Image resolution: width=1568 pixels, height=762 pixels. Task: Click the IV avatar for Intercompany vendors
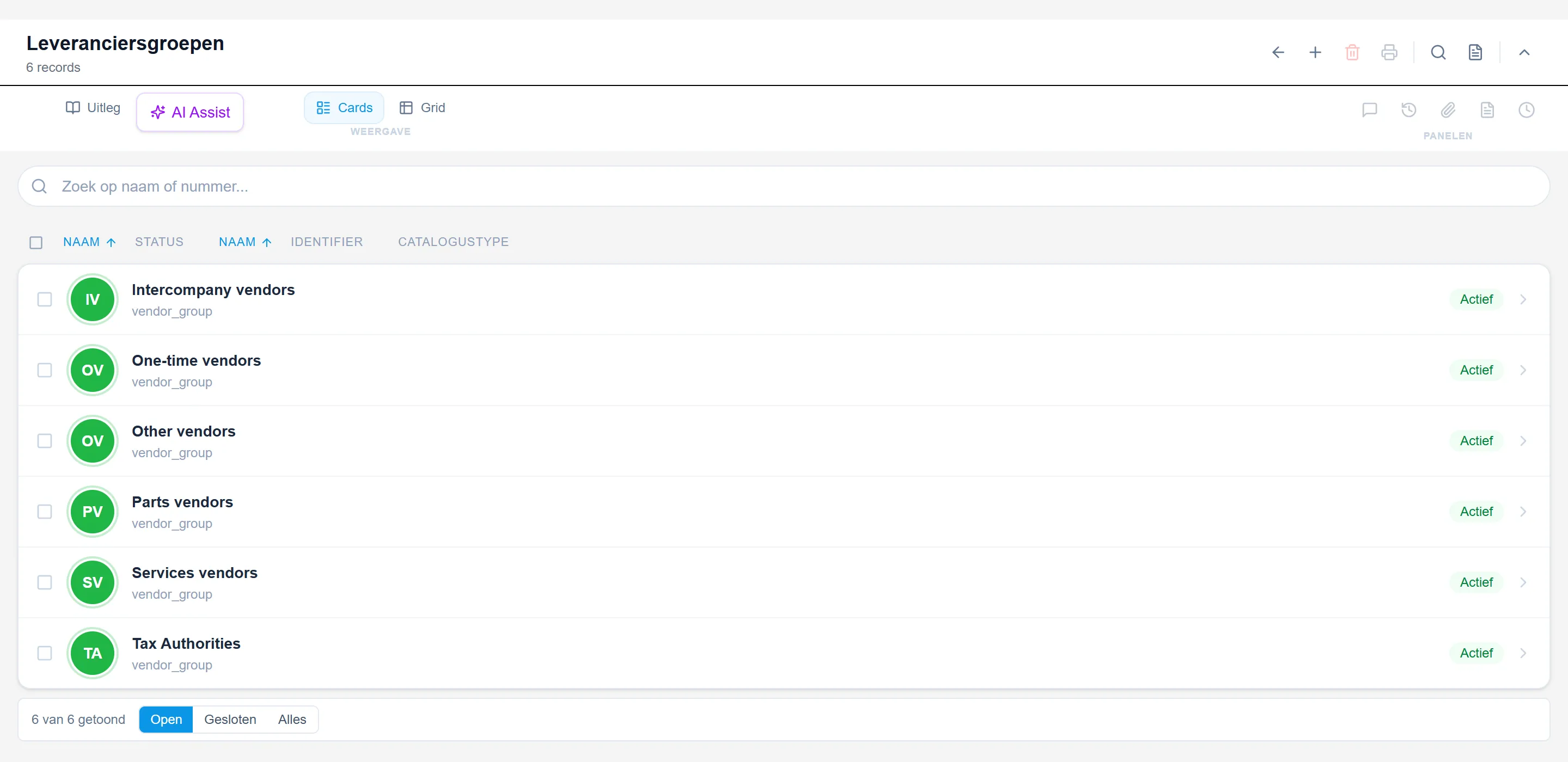92,299
